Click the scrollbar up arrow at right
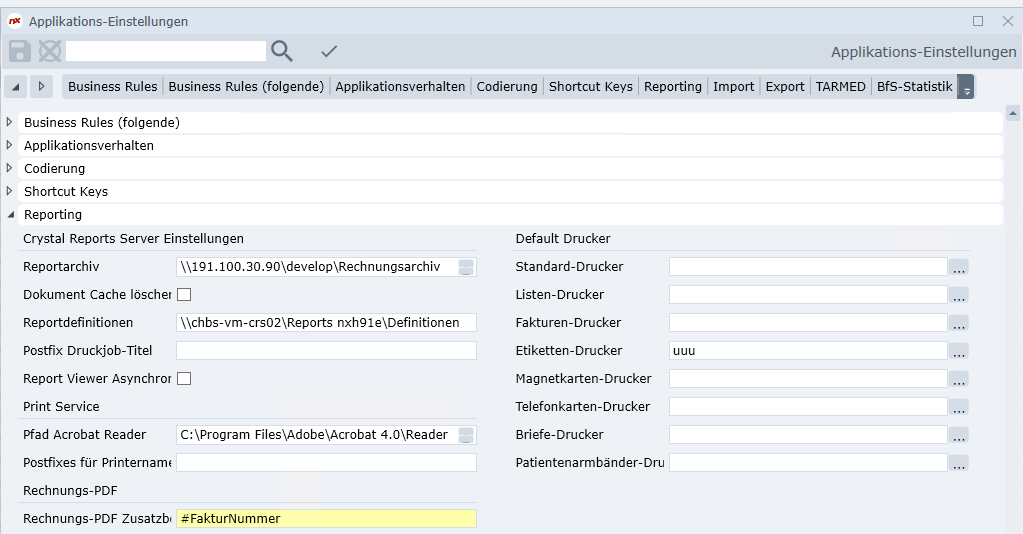The width and height of the screenshot is (1023, 534). (x=1012, y=114)
